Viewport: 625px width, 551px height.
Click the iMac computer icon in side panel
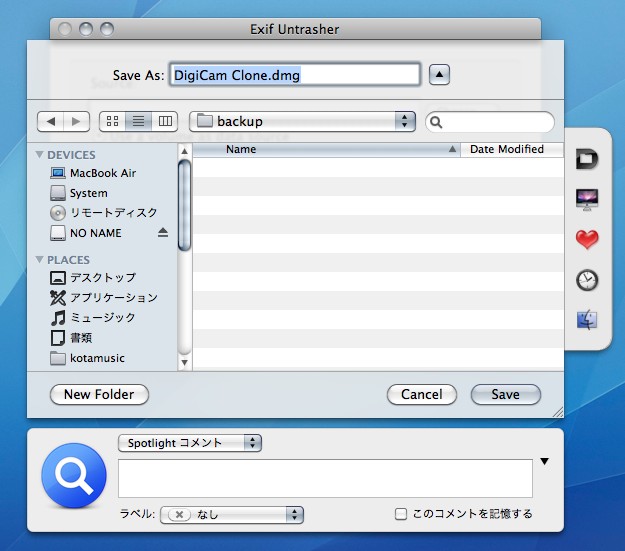coord(587,199)
